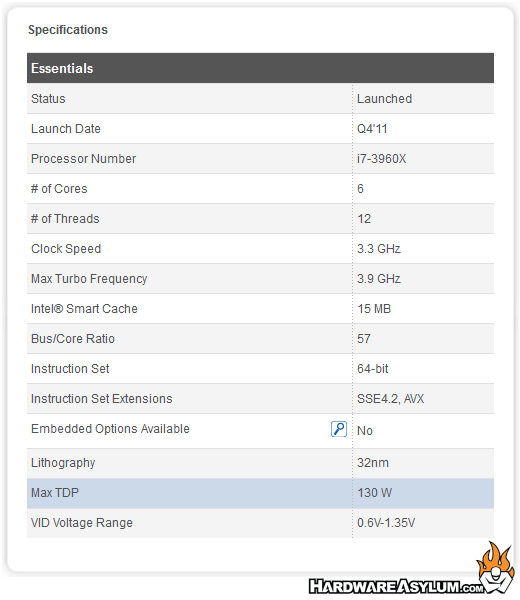This screenshot has height=600, width=520.
Task: Select the Lithography row label
Action: pyautogui.click(x=63, y=463)
